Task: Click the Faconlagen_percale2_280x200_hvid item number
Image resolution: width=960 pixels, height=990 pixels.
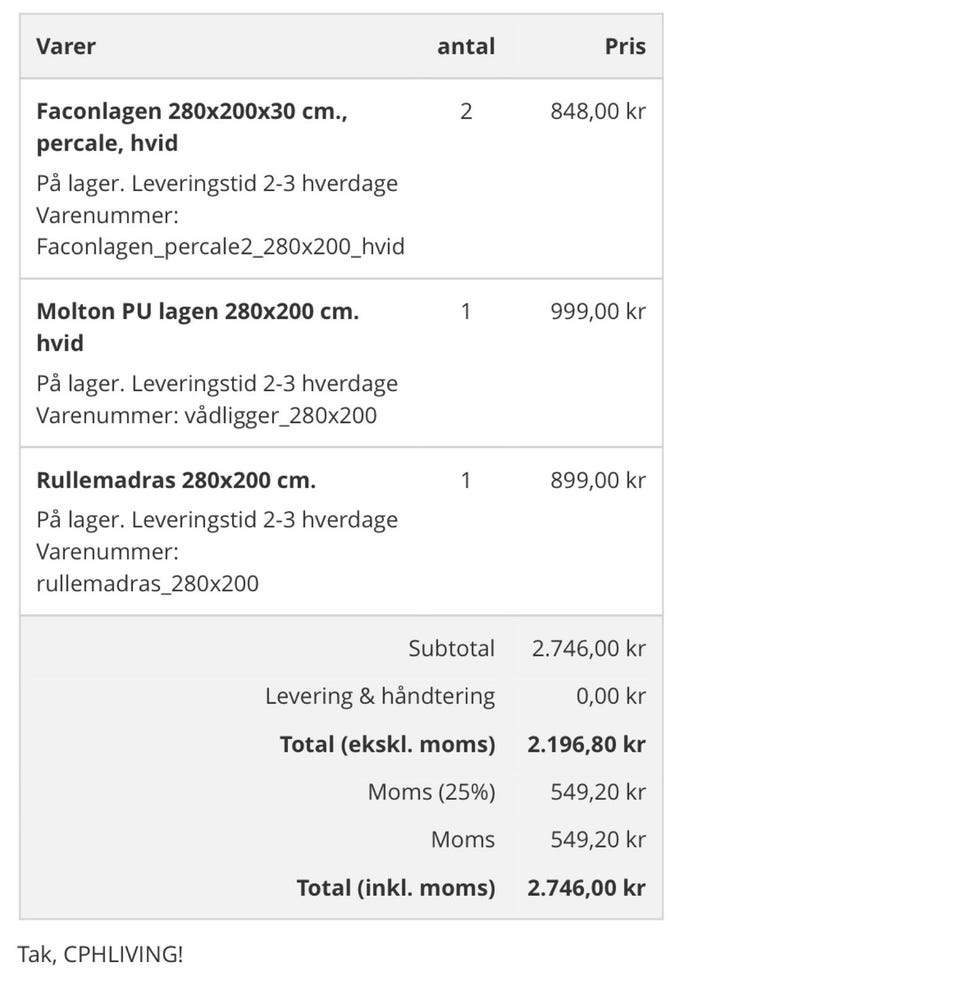Action: coord(220,246)
